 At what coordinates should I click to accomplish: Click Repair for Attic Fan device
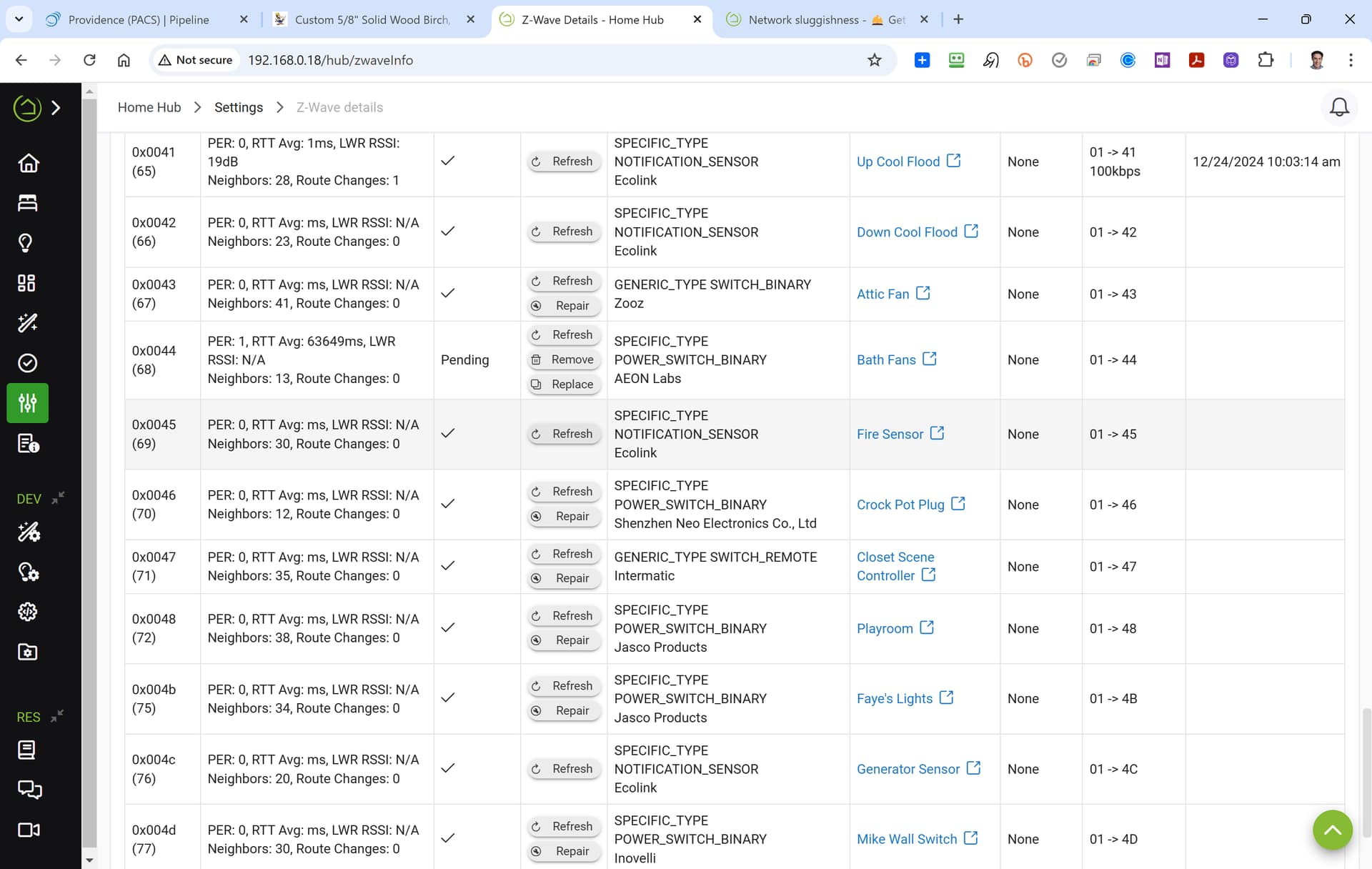click(564, 306)
